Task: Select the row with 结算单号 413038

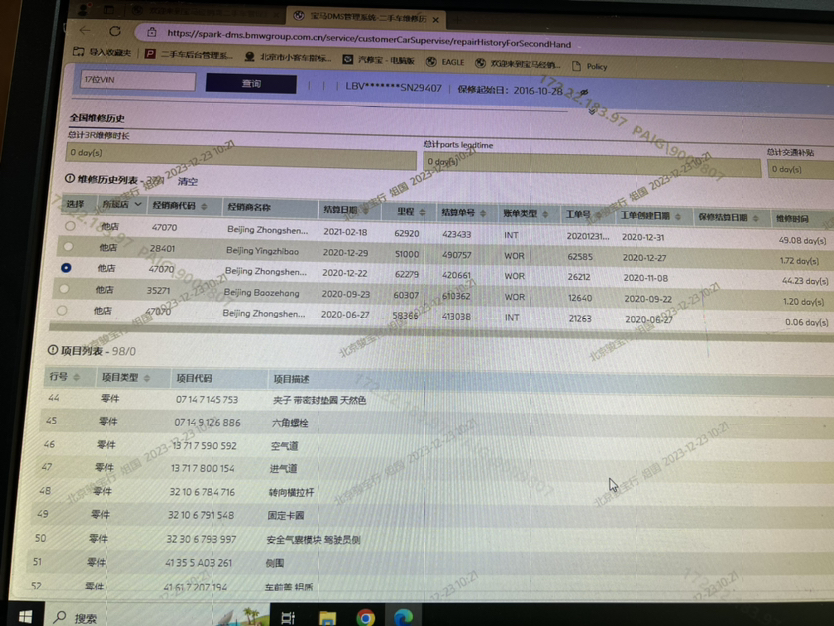Action: tap(62, 310)
